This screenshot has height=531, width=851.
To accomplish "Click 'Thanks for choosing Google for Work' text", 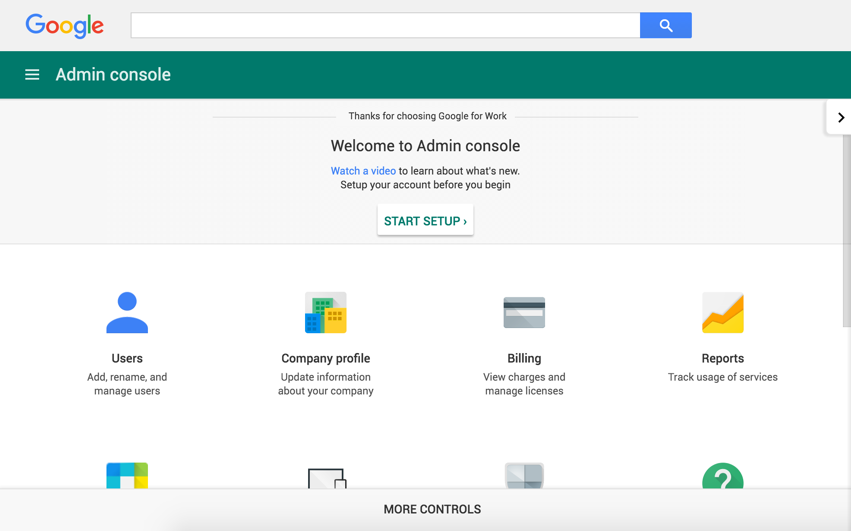I will (x=427, y=116).
